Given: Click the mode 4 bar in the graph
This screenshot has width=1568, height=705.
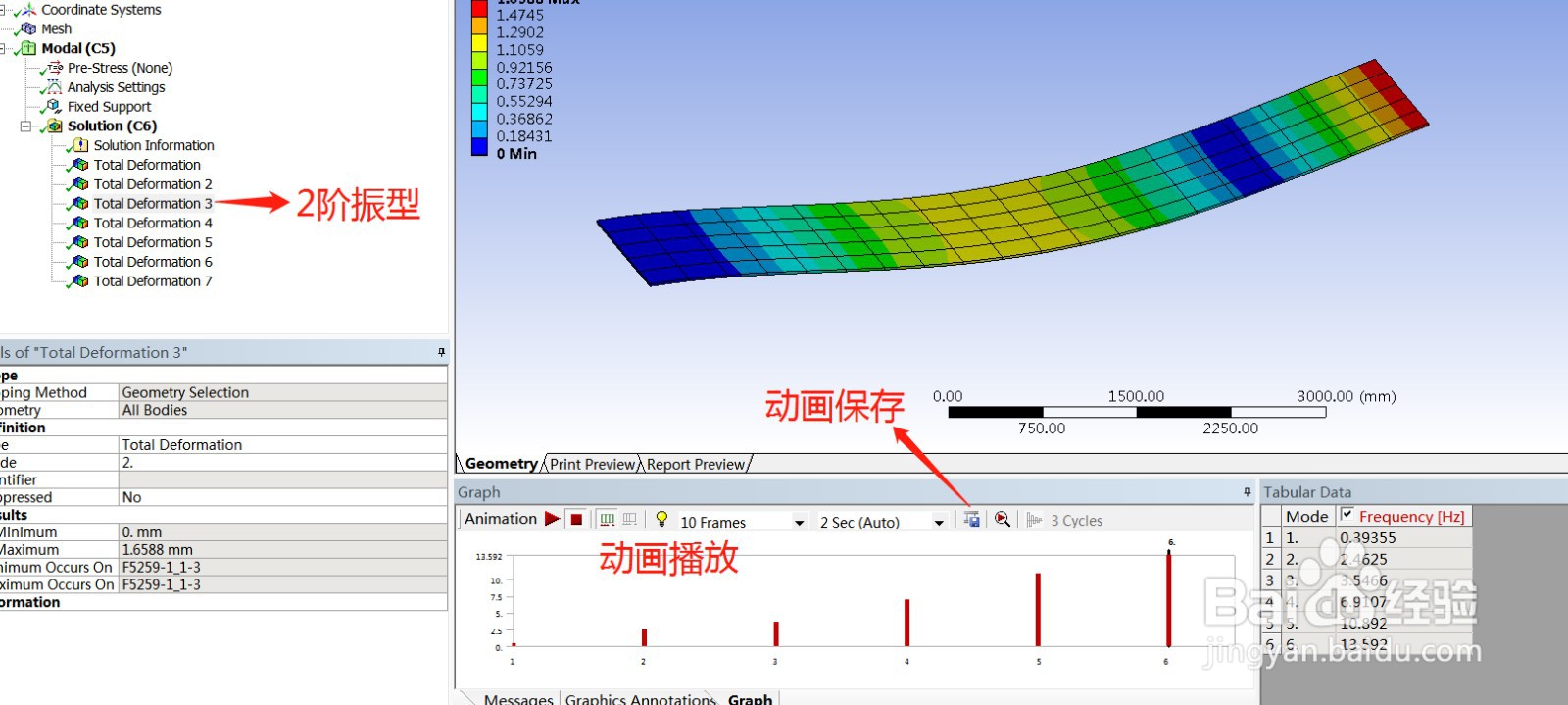Looking at the screenshot, I should click(x=906, y=623).
